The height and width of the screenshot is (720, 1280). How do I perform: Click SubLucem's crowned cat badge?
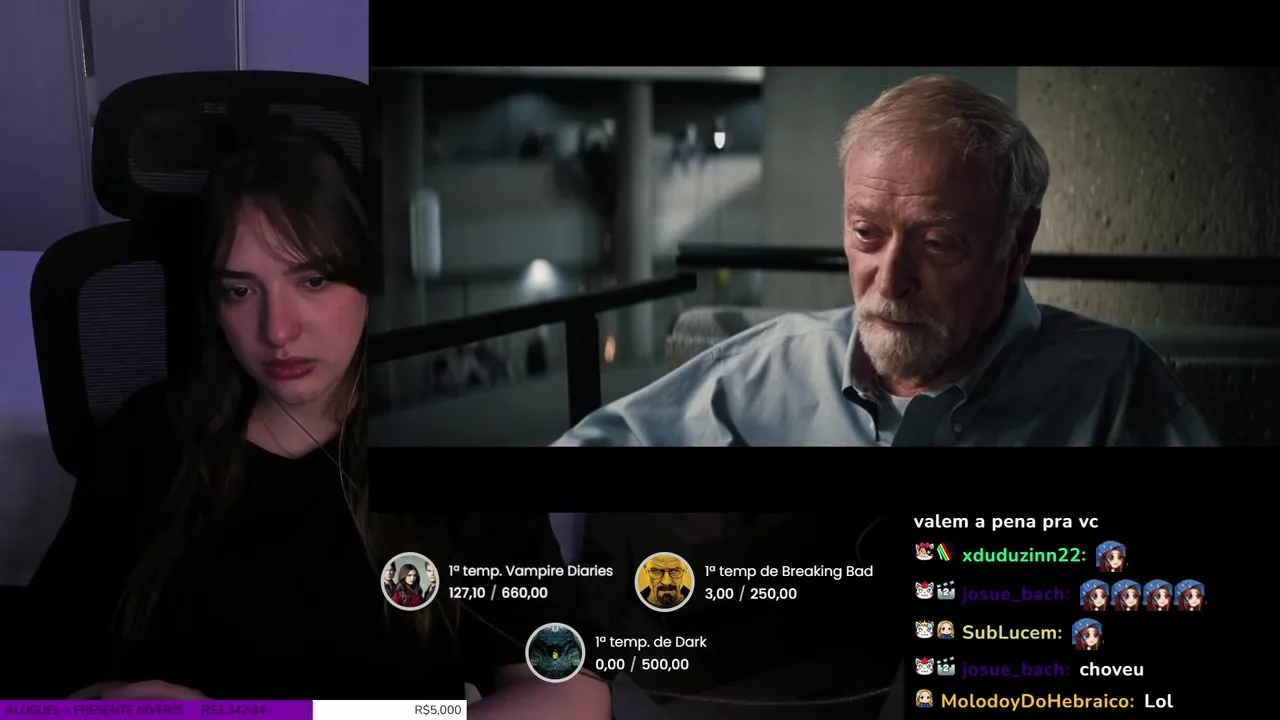(924, 630)
